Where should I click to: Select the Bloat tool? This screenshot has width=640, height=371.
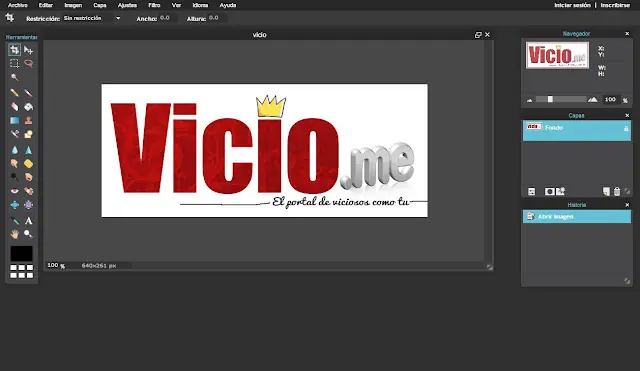pyautogui.click(x=14, y=204)
